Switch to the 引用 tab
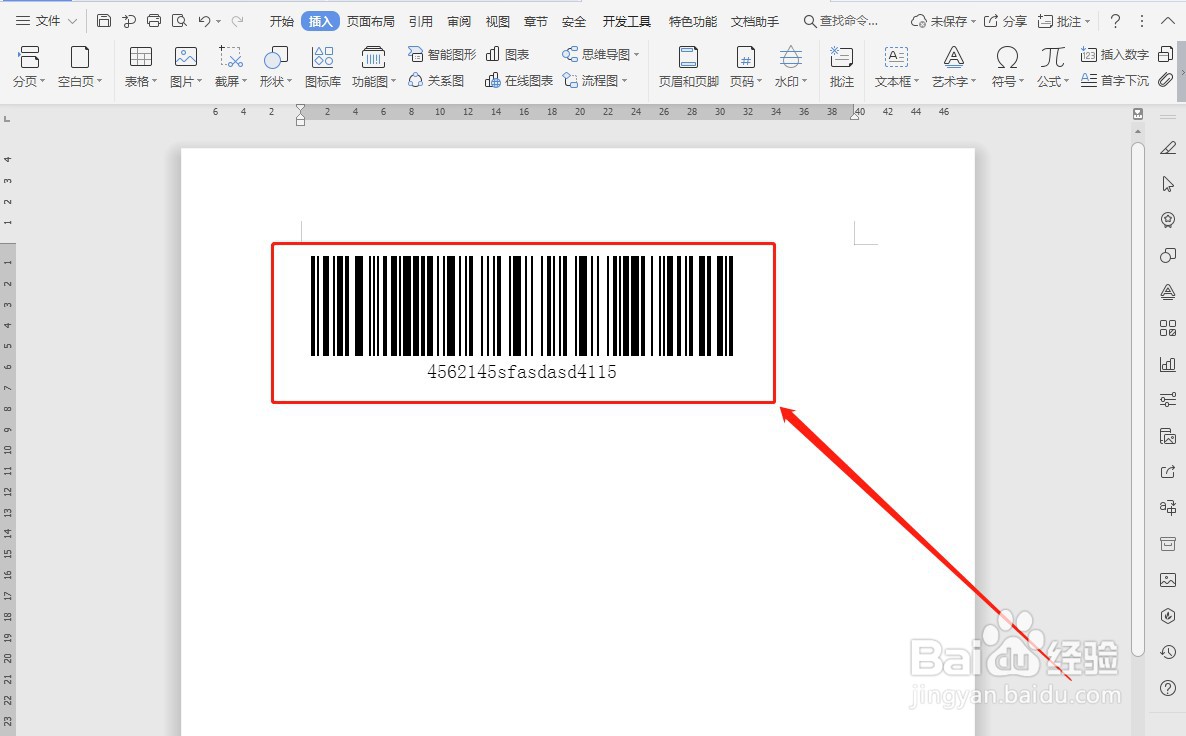Screen dimensions: 1186x736 (x=421, y=21)
